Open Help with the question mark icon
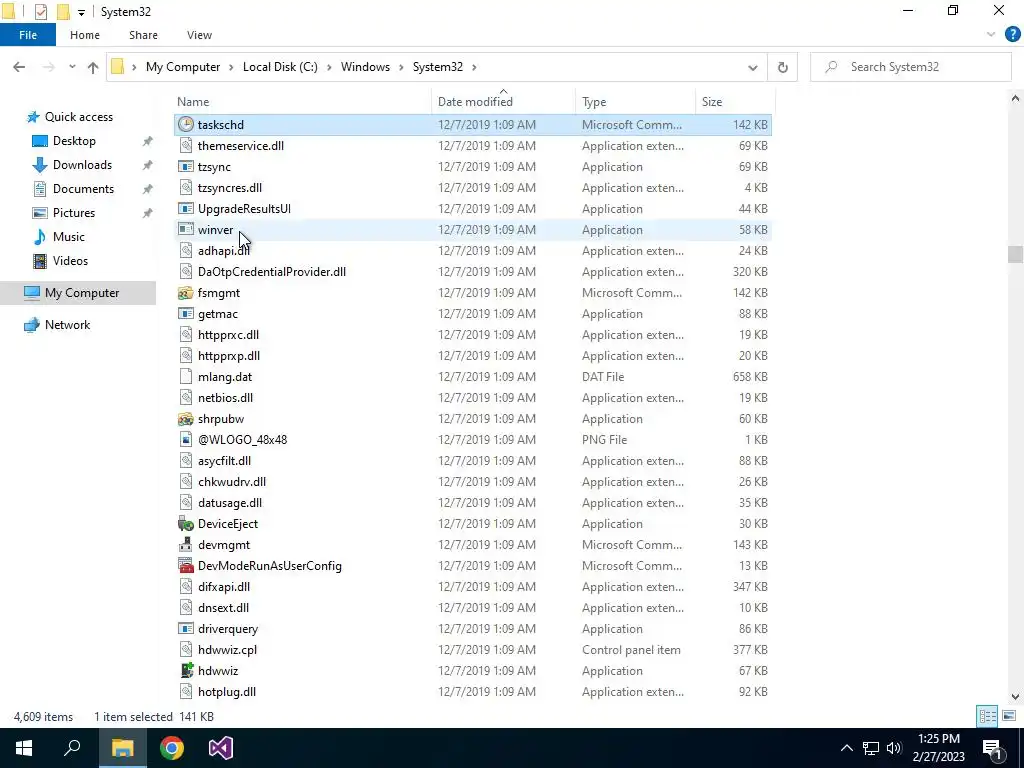1024x768 pixels. pyautogui.click(x=1012, y=35)
